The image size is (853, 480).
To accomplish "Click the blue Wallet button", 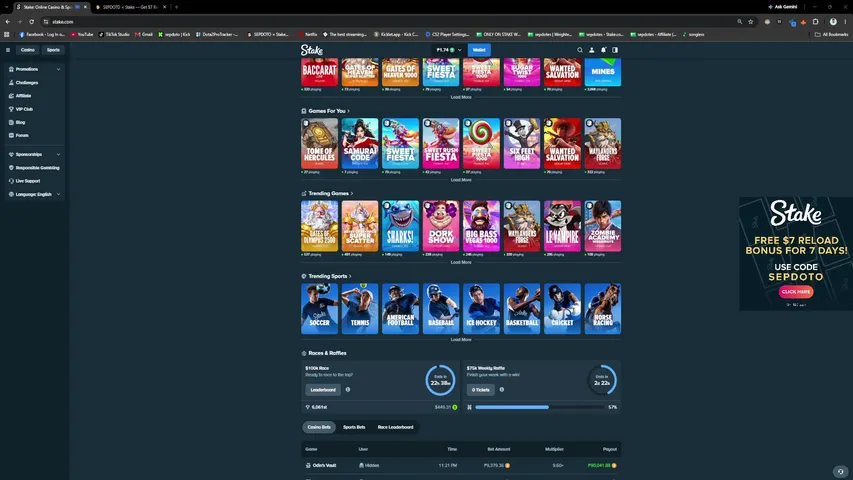I will [x=479, y=50].
